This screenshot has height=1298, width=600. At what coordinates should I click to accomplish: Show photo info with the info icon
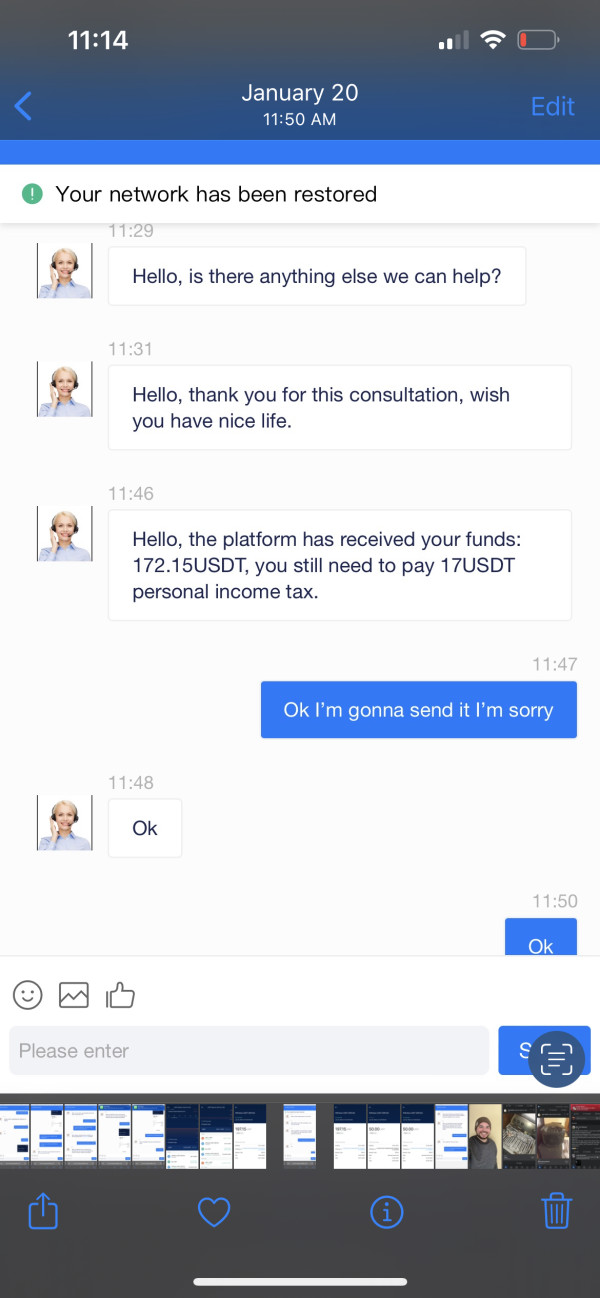click(x=386, y=1213)
